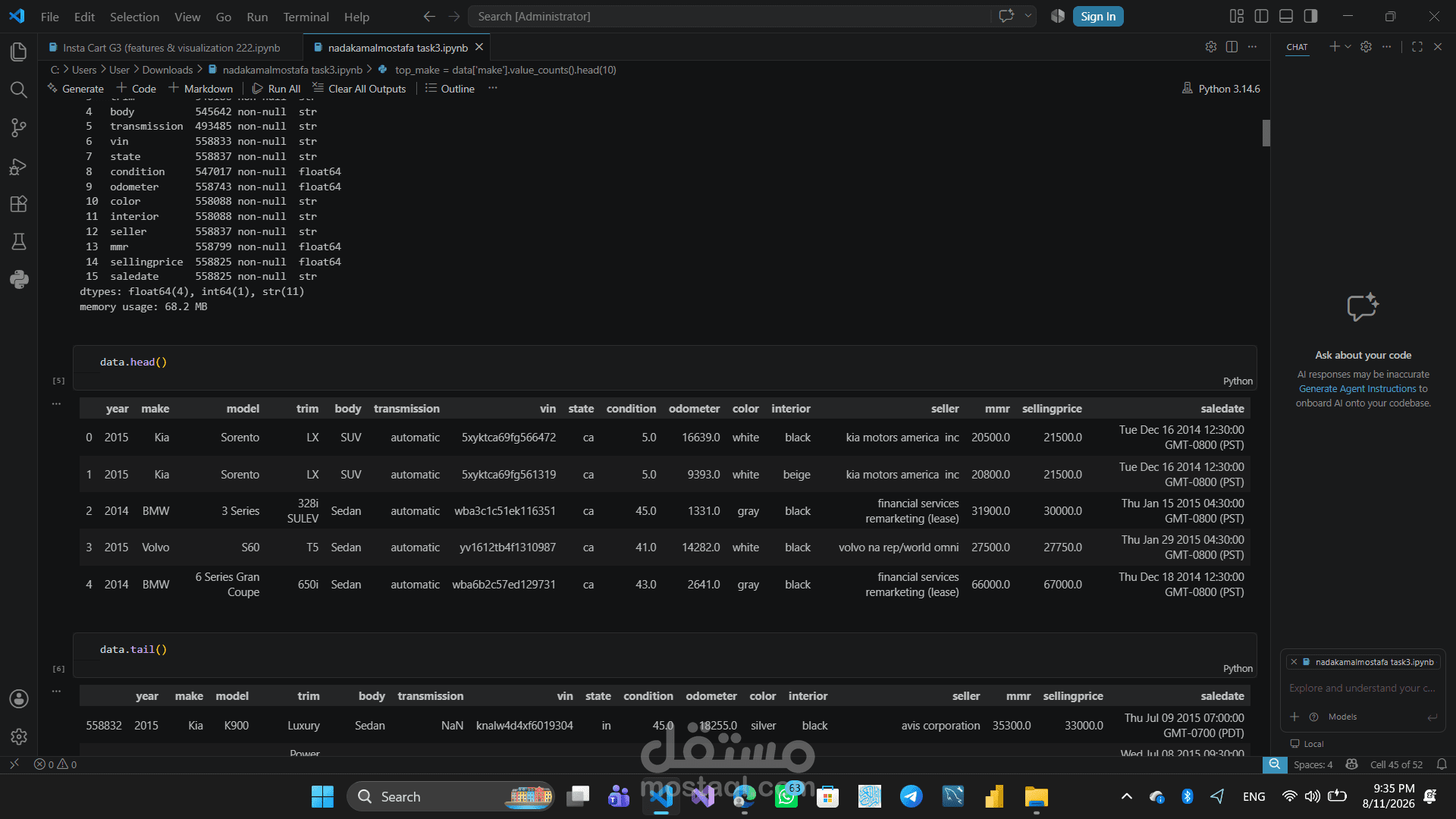Open the Terminal menu
This screenshot has width=1456, height=819.
(306, 17)
